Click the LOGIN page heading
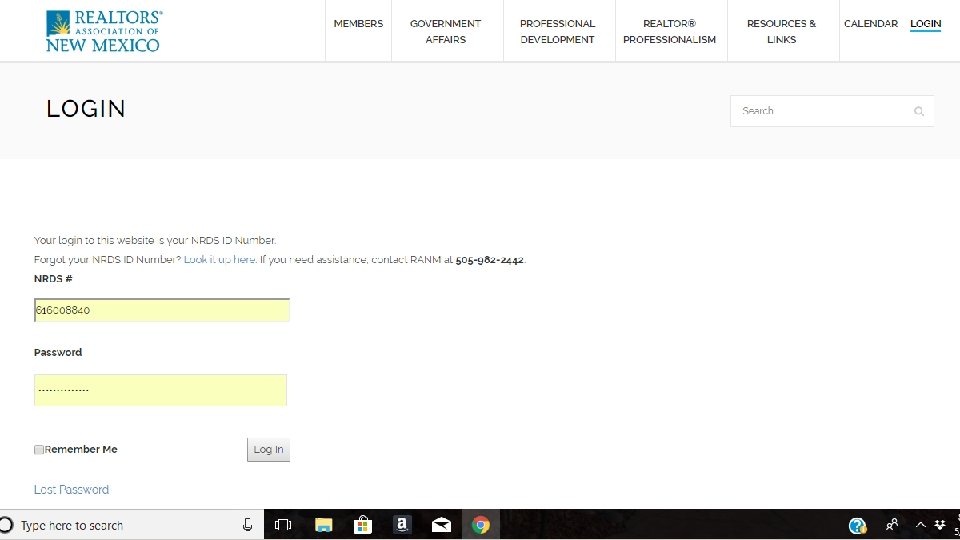Screen dimensions: 960x540 (86, 109)
